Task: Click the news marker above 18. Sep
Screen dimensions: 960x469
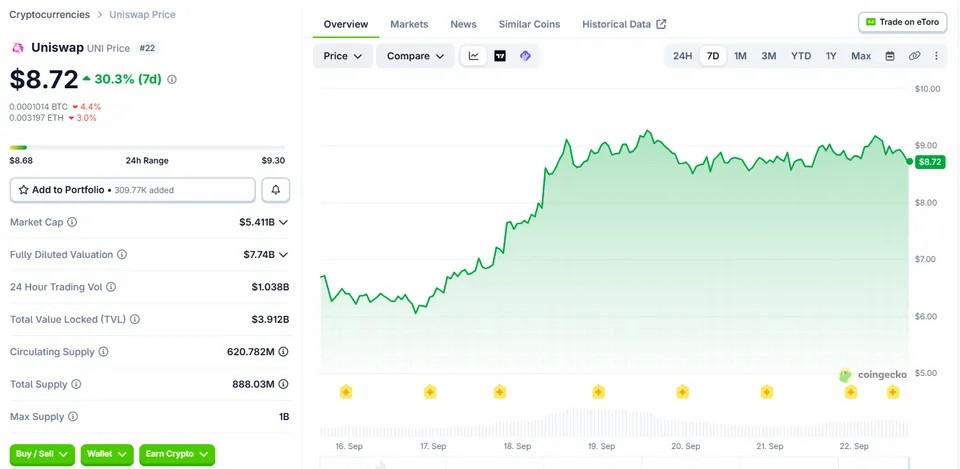Action: coord(500,392)
